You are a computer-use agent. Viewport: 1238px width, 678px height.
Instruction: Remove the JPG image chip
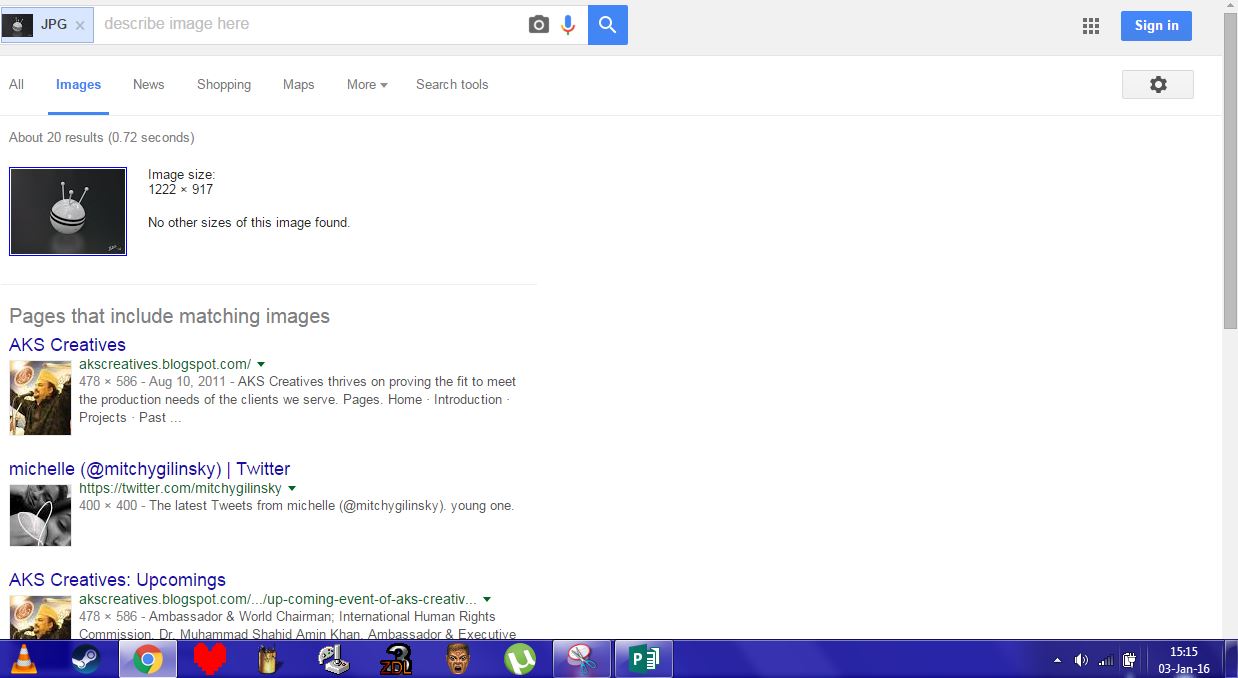80,25
